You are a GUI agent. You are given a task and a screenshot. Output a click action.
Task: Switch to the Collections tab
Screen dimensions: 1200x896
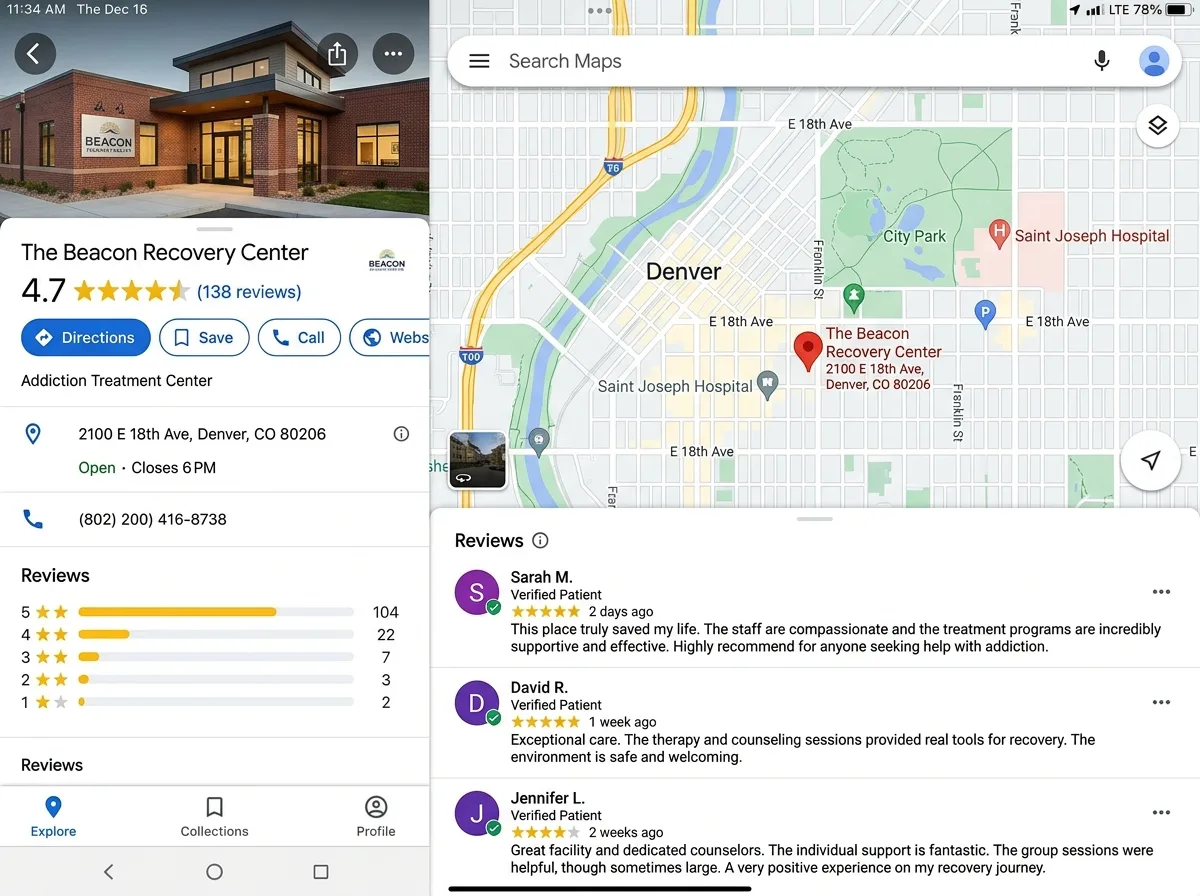[214, 816]
